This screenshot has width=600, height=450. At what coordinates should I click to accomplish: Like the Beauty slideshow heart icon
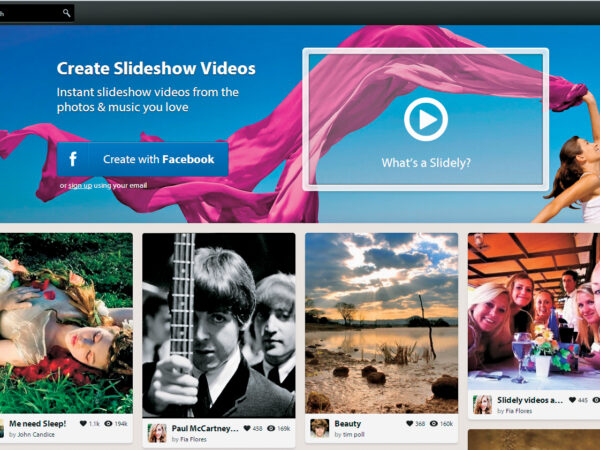[410, 424]
